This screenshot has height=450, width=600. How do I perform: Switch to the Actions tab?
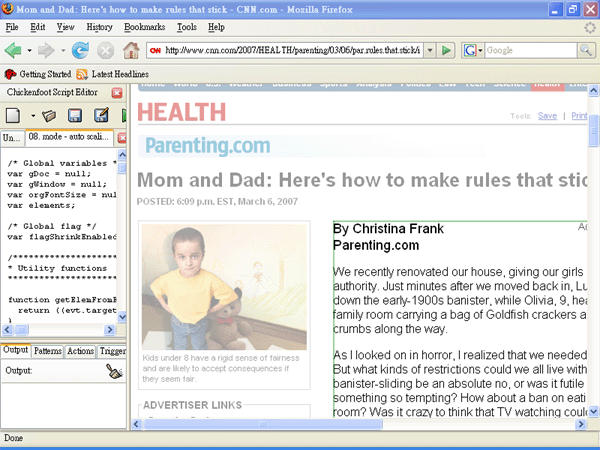[x=80, y=351]
